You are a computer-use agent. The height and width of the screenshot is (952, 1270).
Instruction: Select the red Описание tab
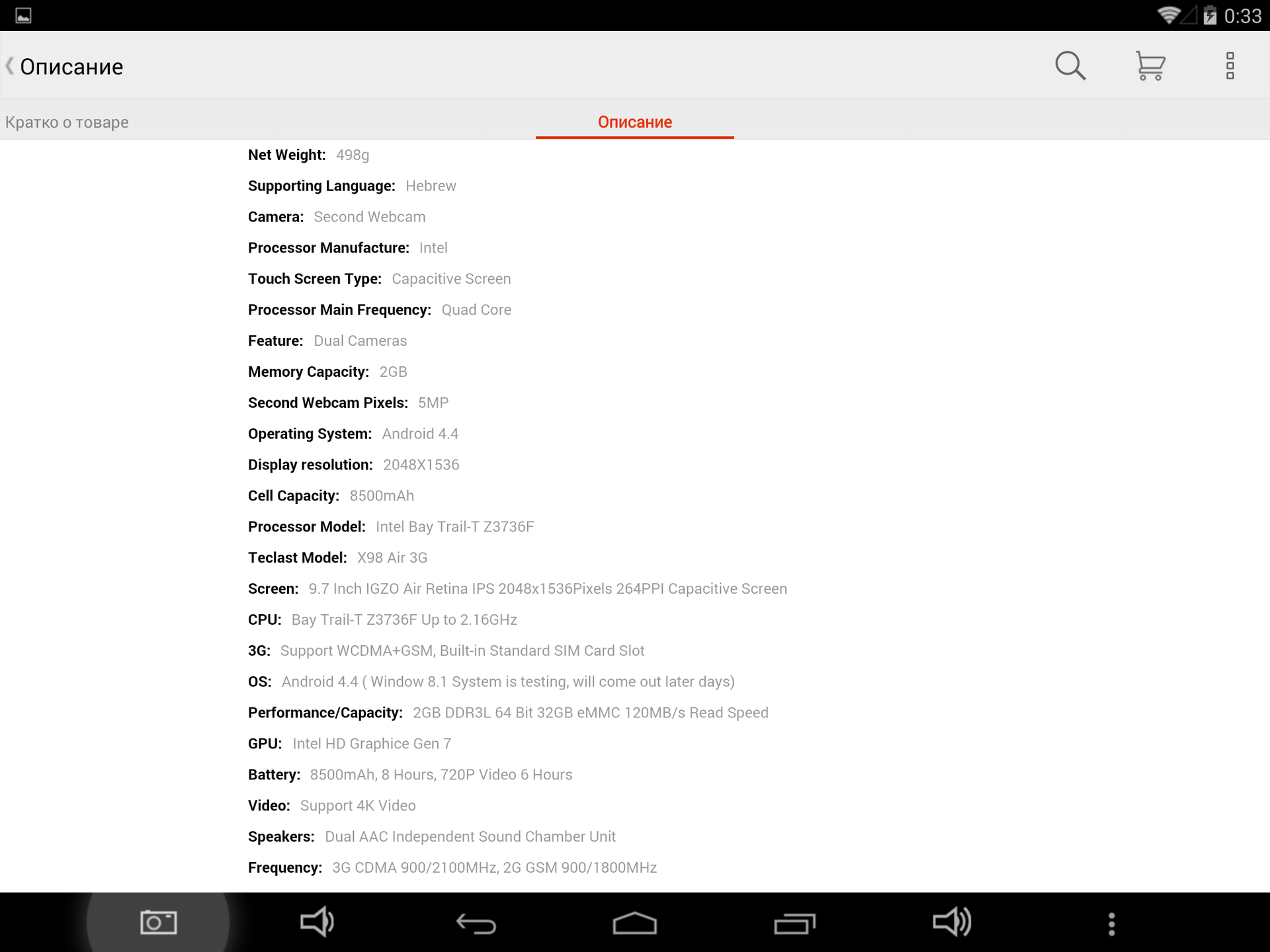click(635, 122)
